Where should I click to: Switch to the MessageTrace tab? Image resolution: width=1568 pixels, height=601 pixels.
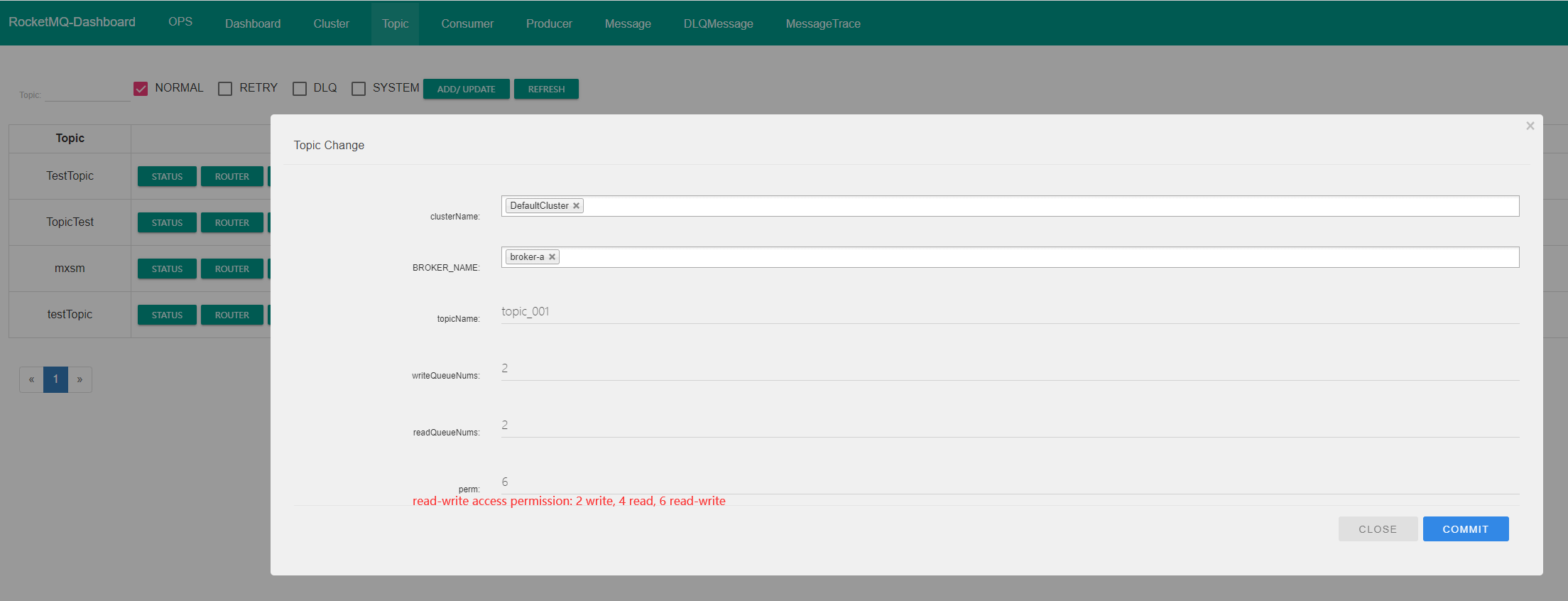pyautogui.click(x=822, y=23)
